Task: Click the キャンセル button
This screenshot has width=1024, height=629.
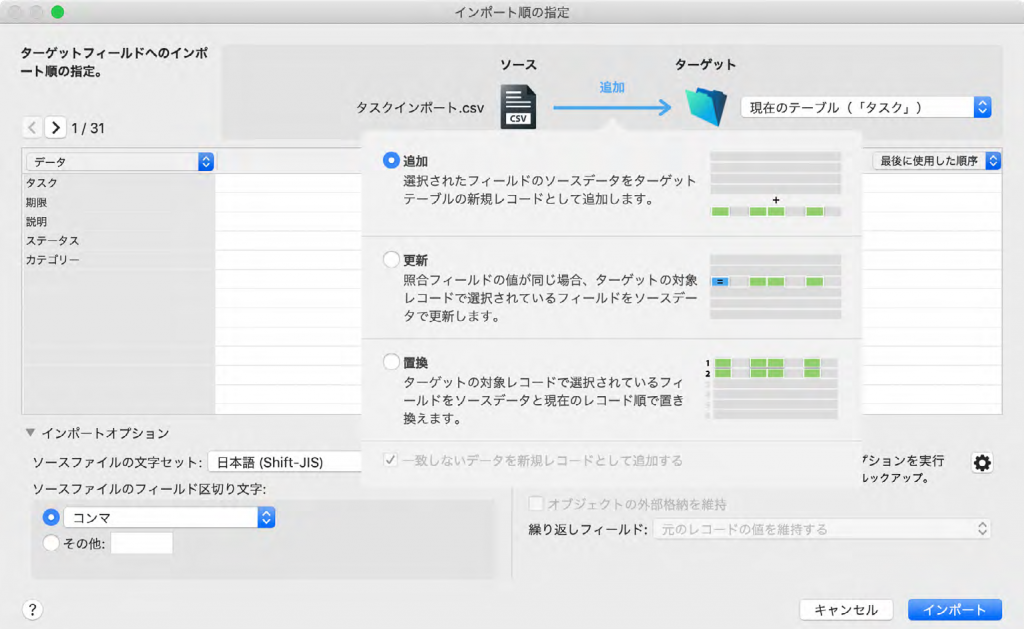Action: tap(846, 609)
